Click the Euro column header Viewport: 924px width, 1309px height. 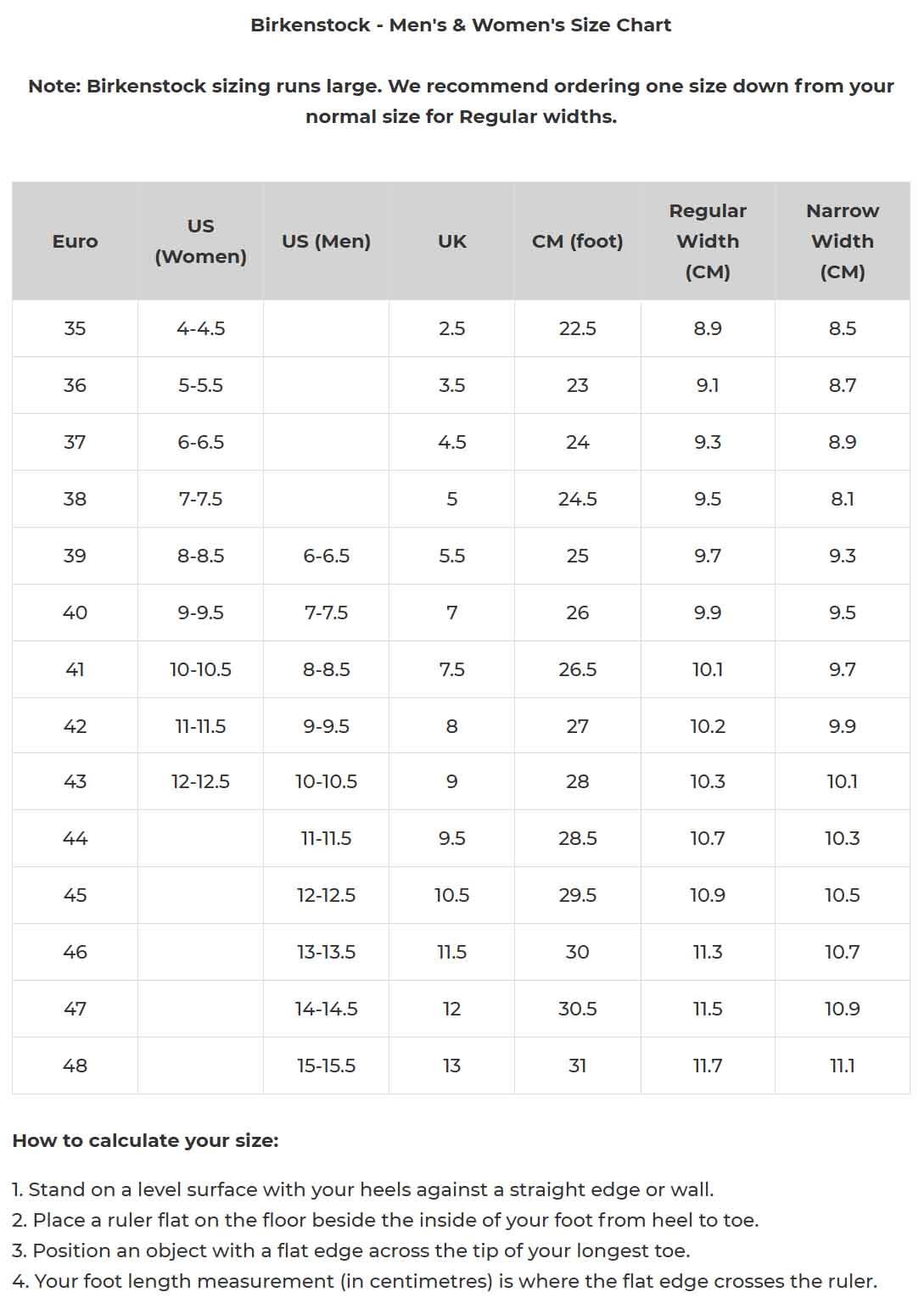pos(75,242)
